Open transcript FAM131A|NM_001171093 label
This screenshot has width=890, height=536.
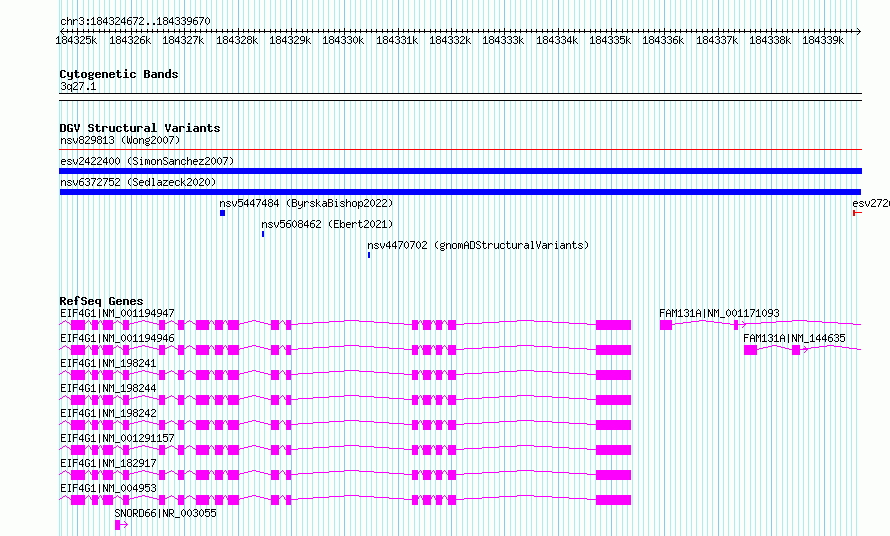click(719, 313)
